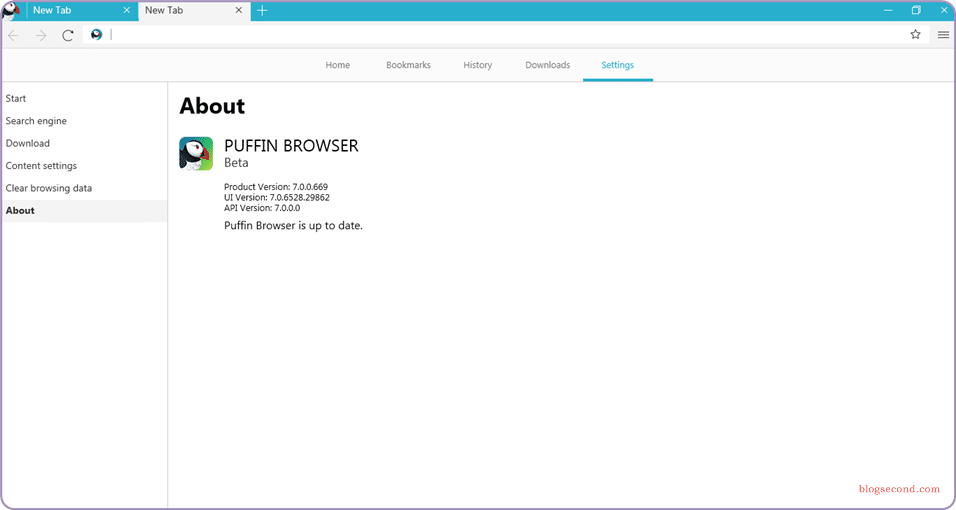This screenshot has height=510, width=956.
Task: Select the Settings tab
Action: click(x=618, y=65)
